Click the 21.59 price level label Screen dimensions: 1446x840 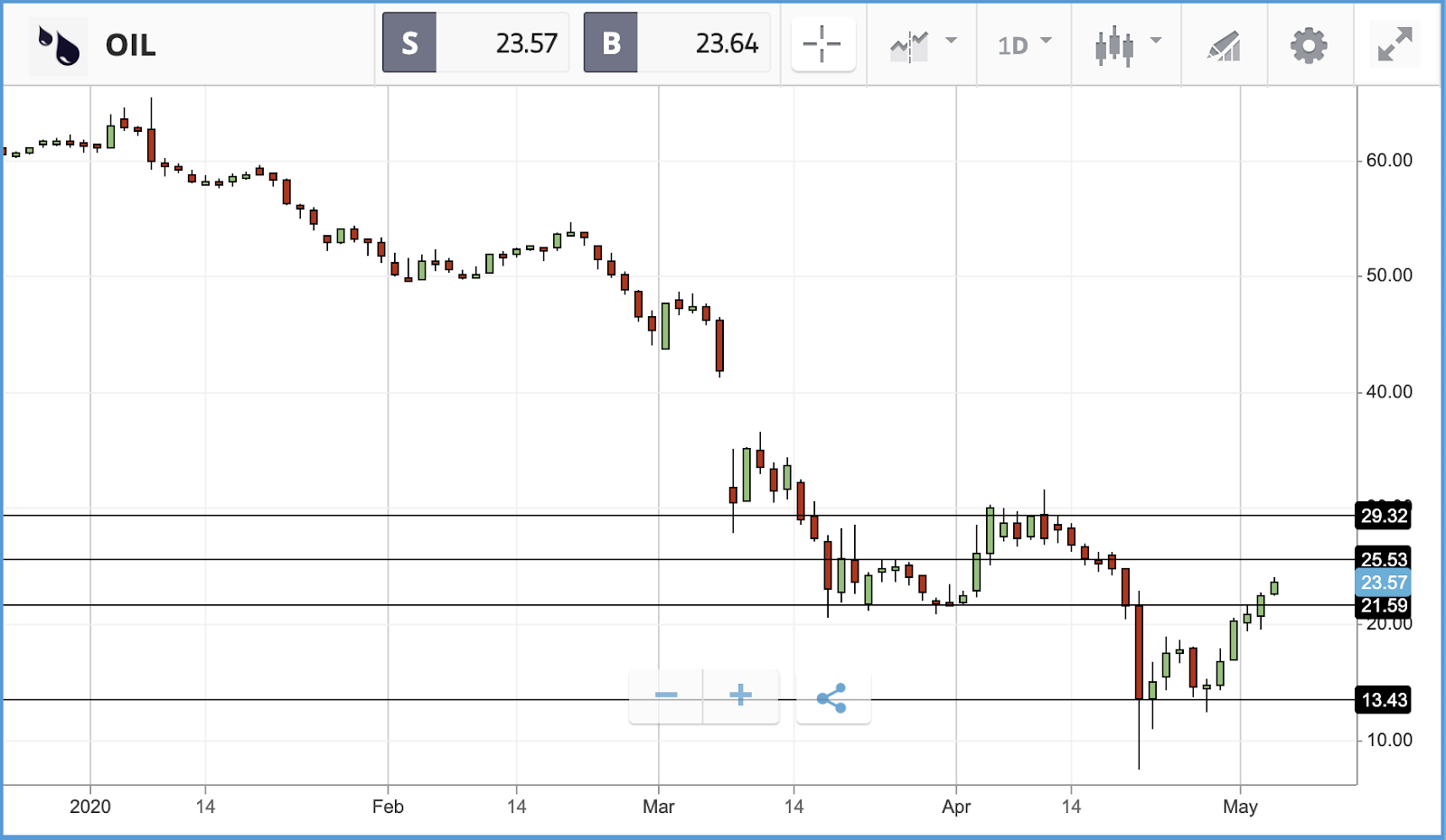[1384, 606]
